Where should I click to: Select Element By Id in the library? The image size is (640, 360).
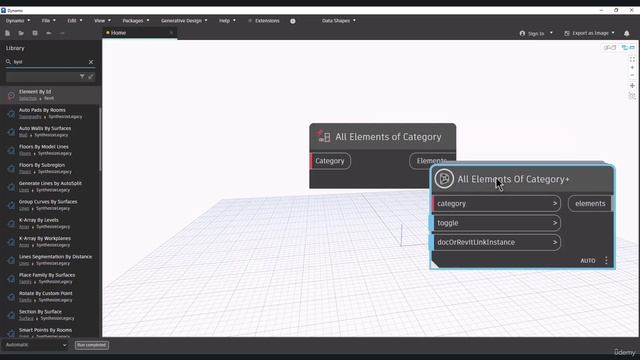(50, 95)
